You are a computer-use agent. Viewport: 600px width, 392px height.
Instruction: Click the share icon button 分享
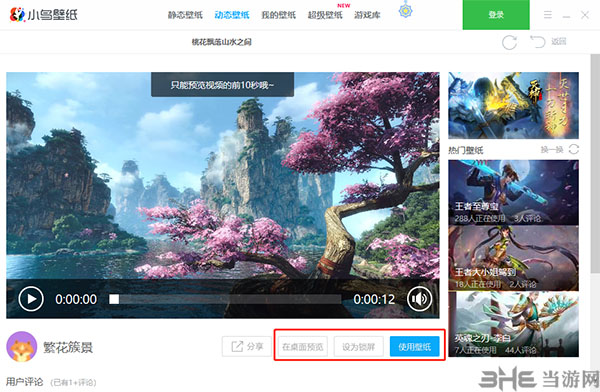coord(247,346)
